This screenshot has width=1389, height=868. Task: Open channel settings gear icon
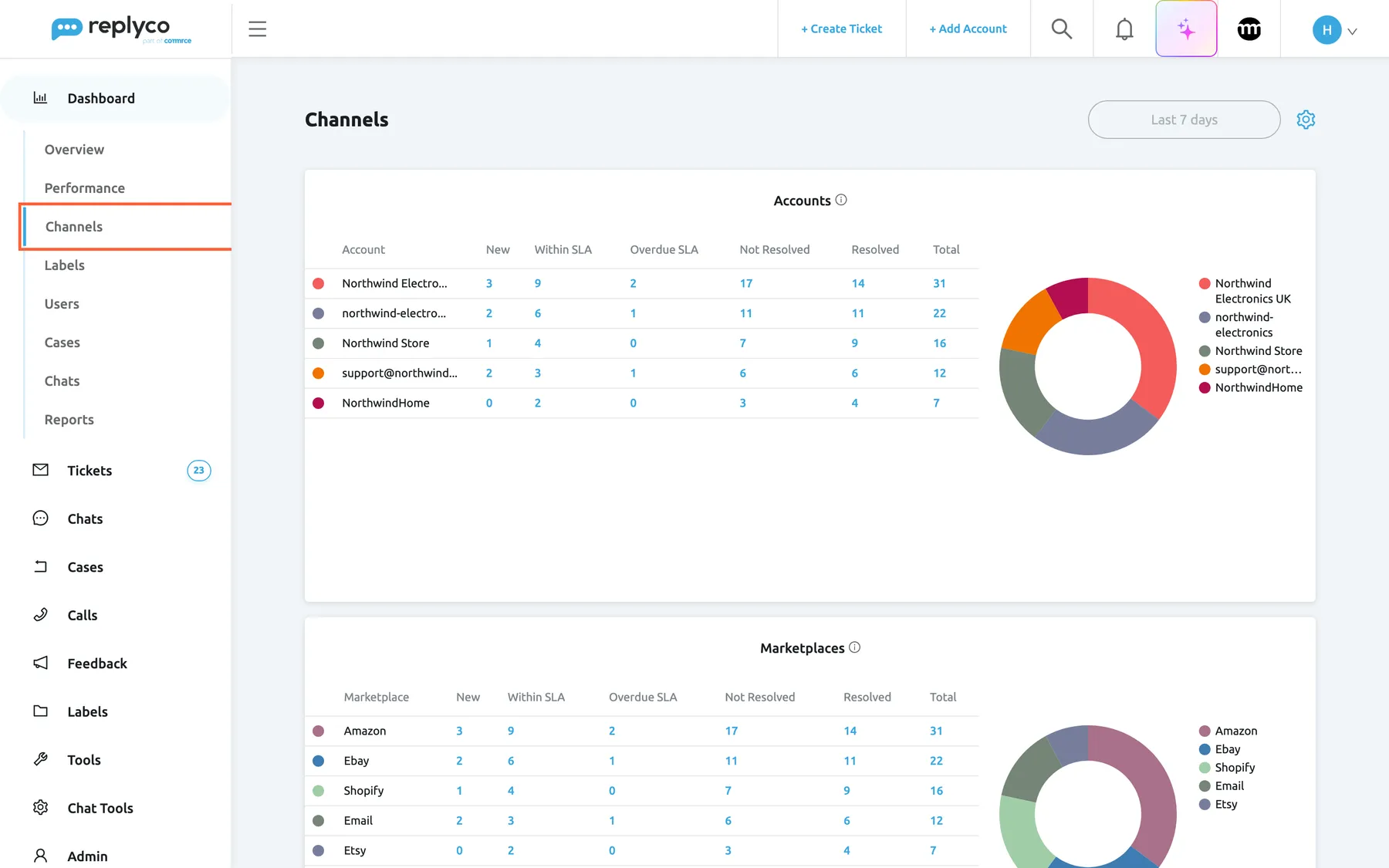click(x=1306, y=120)
